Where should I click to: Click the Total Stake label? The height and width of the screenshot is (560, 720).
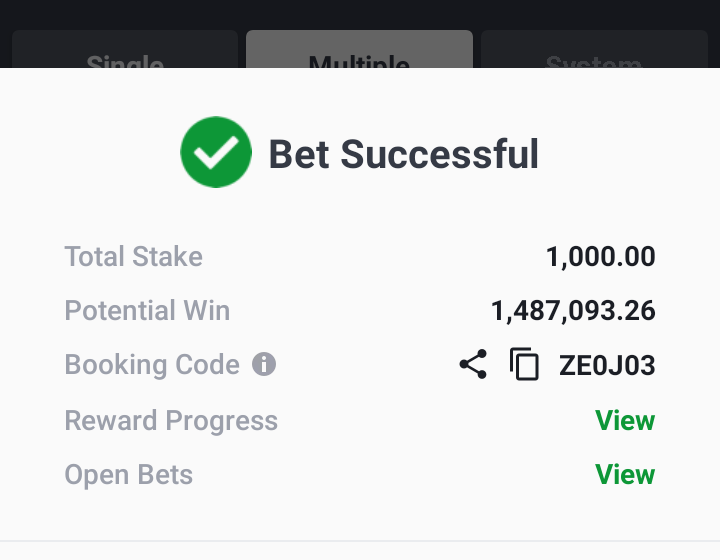click(x=134, y=256)
